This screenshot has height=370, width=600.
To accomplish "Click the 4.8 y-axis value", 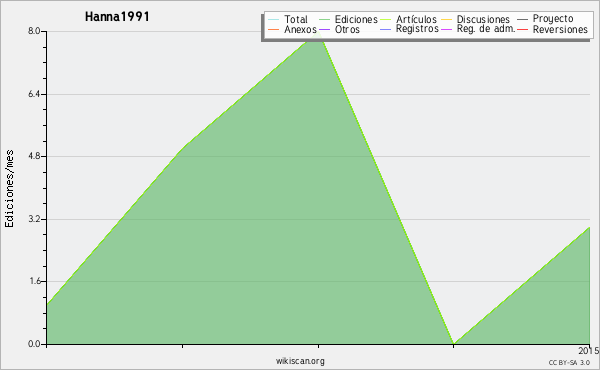I will 34,156.
